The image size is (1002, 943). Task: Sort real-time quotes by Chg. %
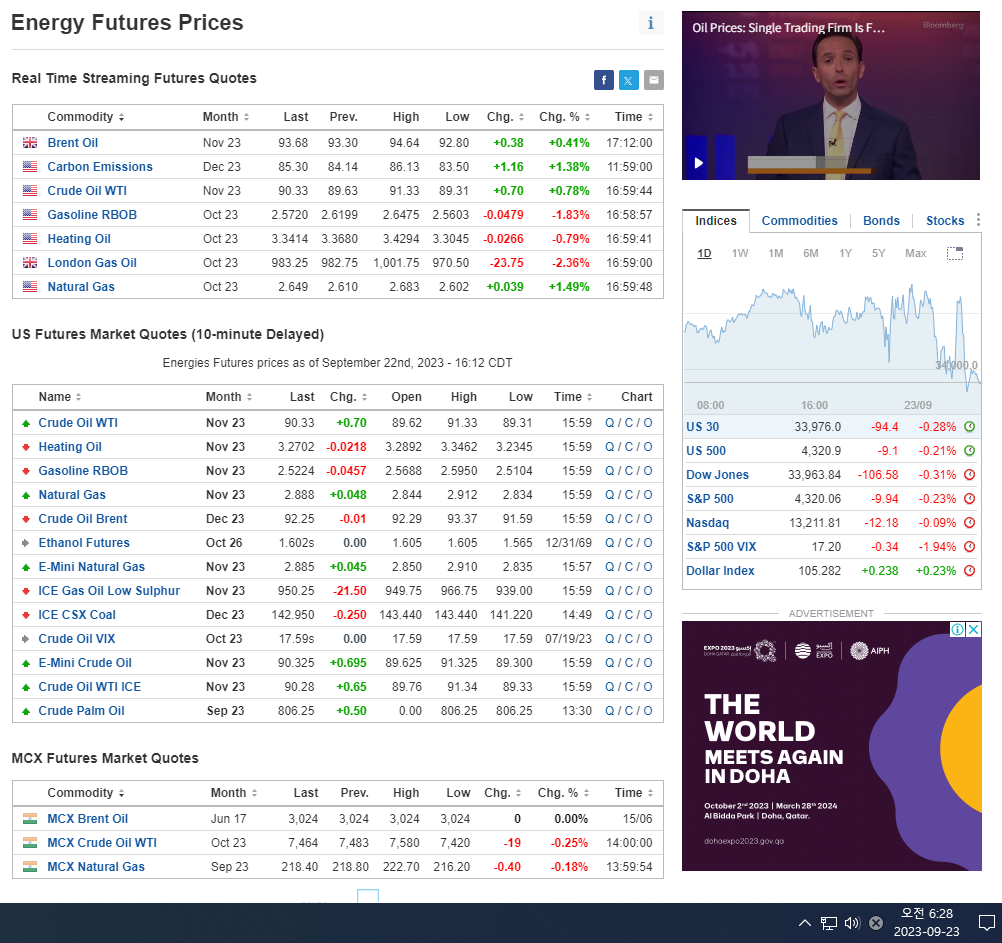(x=564, y=117)
